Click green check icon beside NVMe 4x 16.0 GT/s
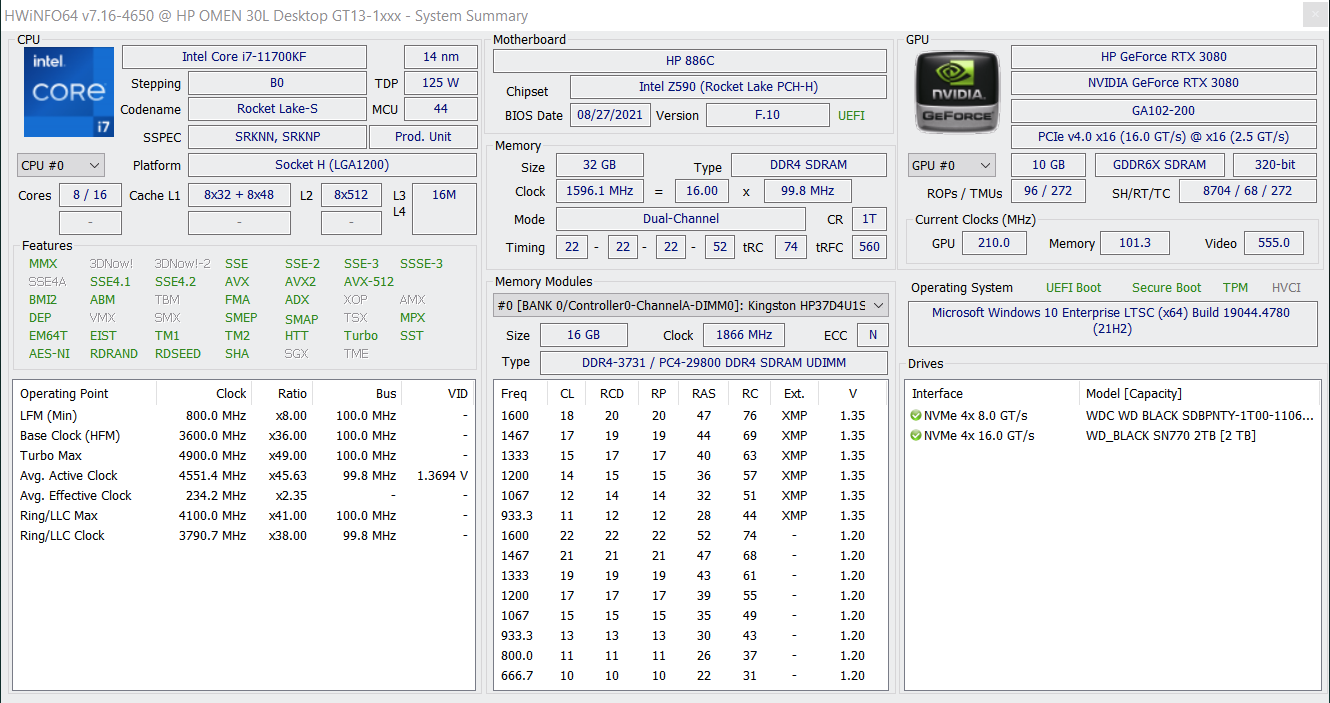The width and height of the screenshot is (1330, 703). tap(916, 435)
